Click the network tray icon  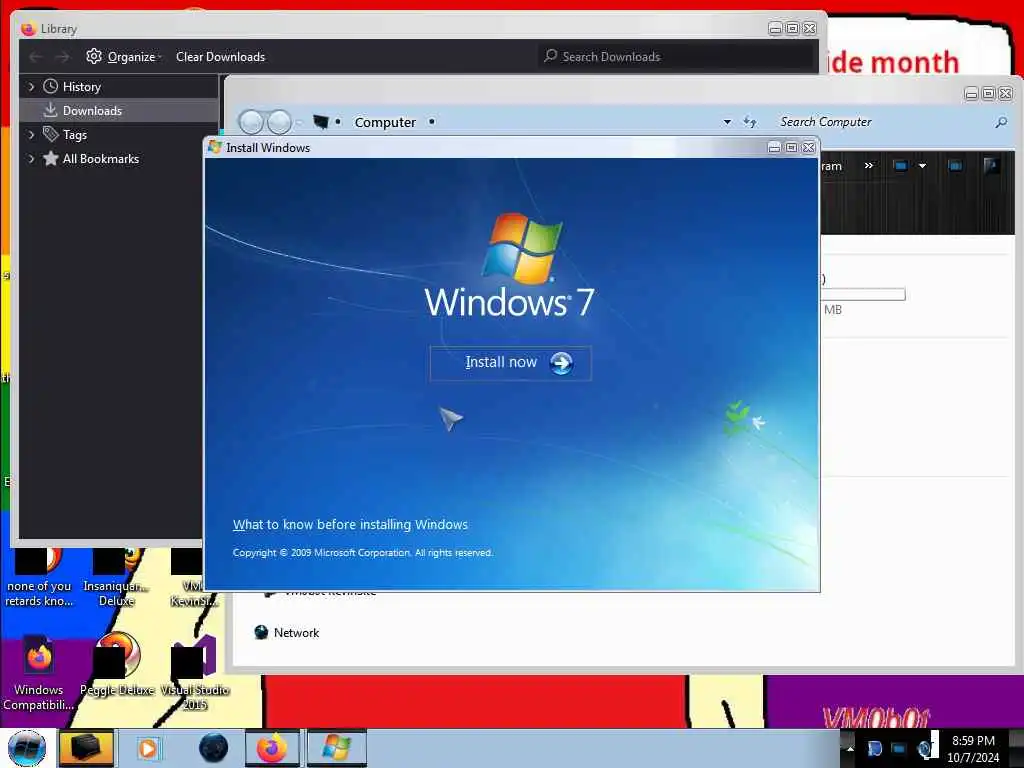click(899, 748)
